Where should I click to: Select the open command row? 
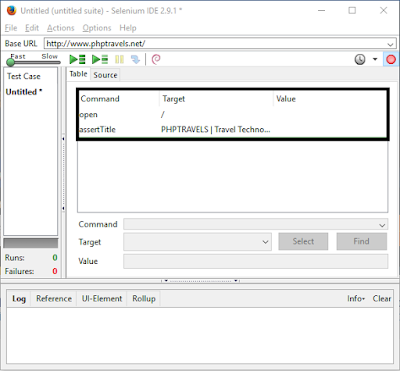pyautogui.click(x=232, y=115)
